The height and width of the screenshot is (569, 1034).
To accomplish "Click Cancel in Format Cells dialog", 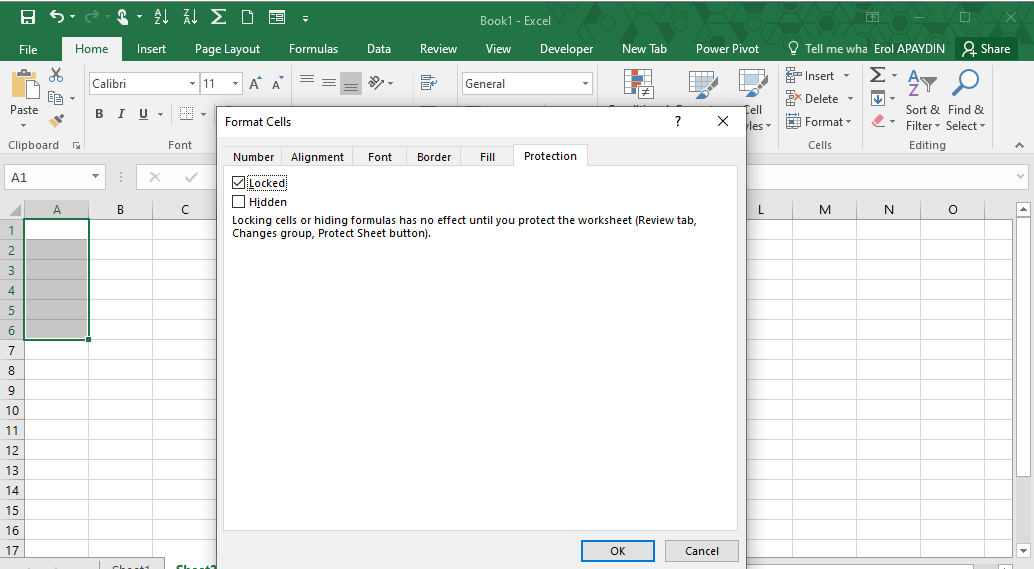I will pos(702,551).
